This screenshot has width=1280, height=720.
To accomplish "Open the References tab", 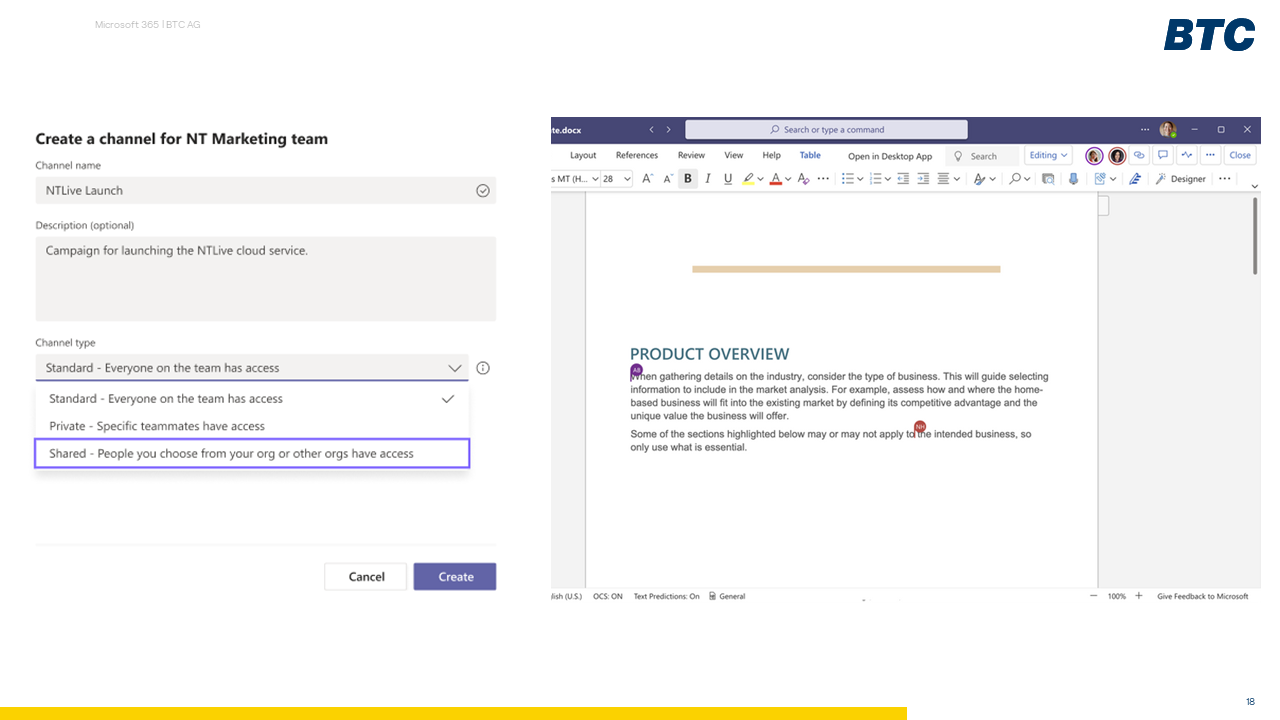I will coord(637,156).
